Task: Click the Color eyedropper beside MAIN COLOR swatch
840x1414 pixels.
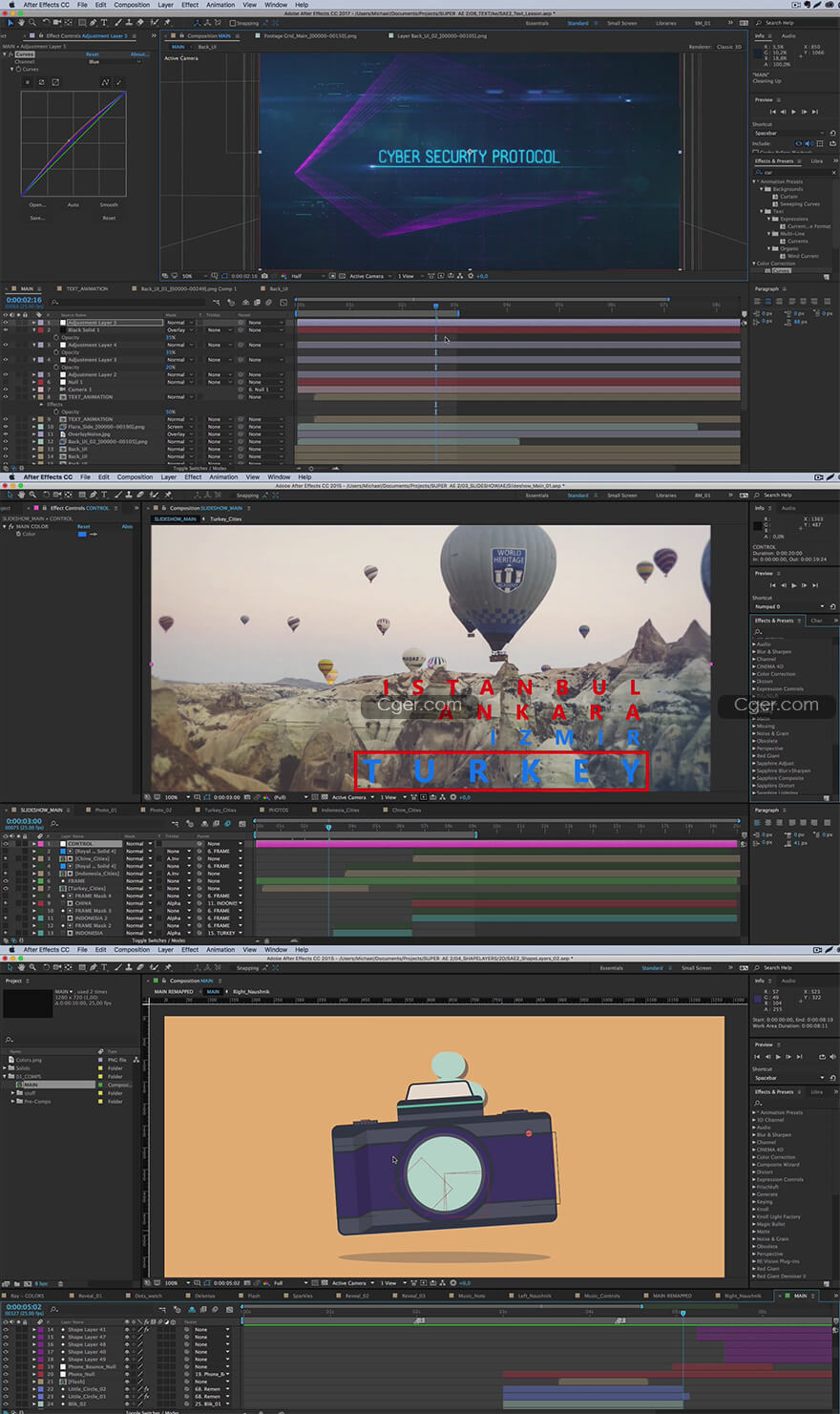Action: (x=94, y=534)
